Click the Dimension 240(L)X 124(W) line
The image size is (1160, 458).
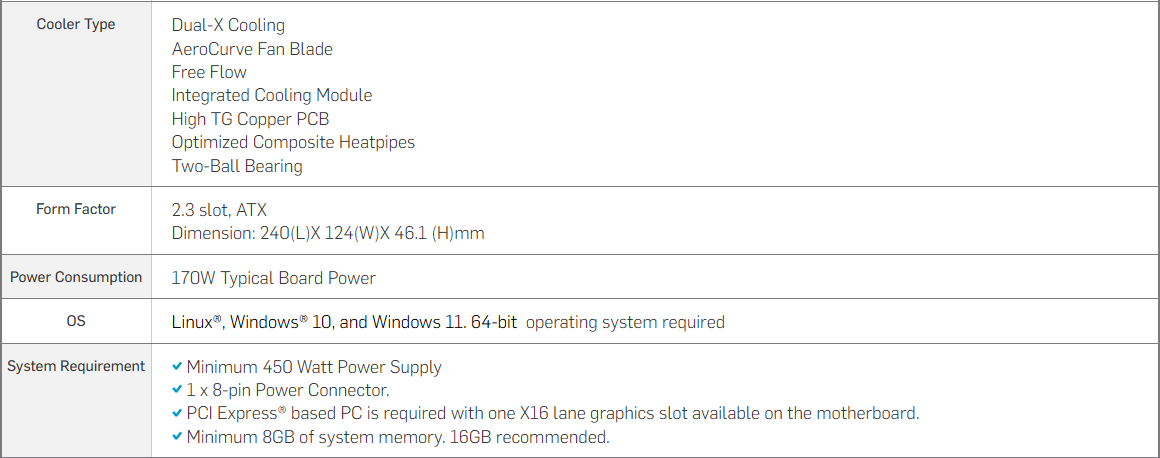[328, 233]
